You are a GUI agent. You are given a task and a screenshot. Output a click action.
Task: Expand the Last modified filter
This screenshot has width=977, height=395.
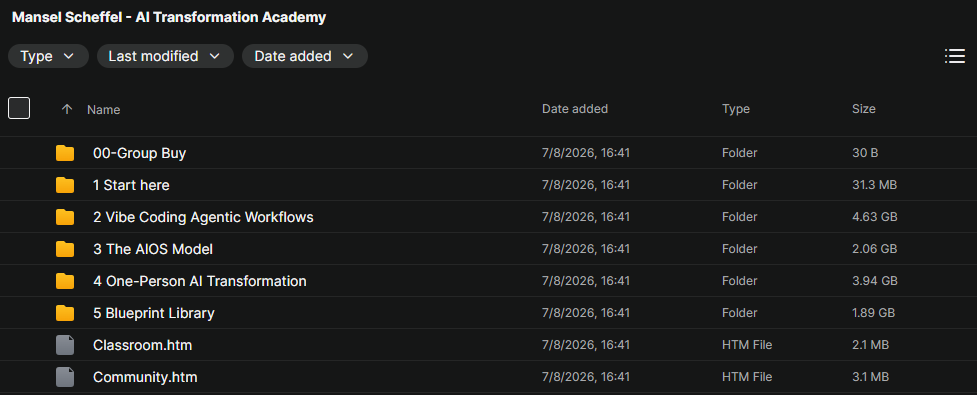point(165,56)
